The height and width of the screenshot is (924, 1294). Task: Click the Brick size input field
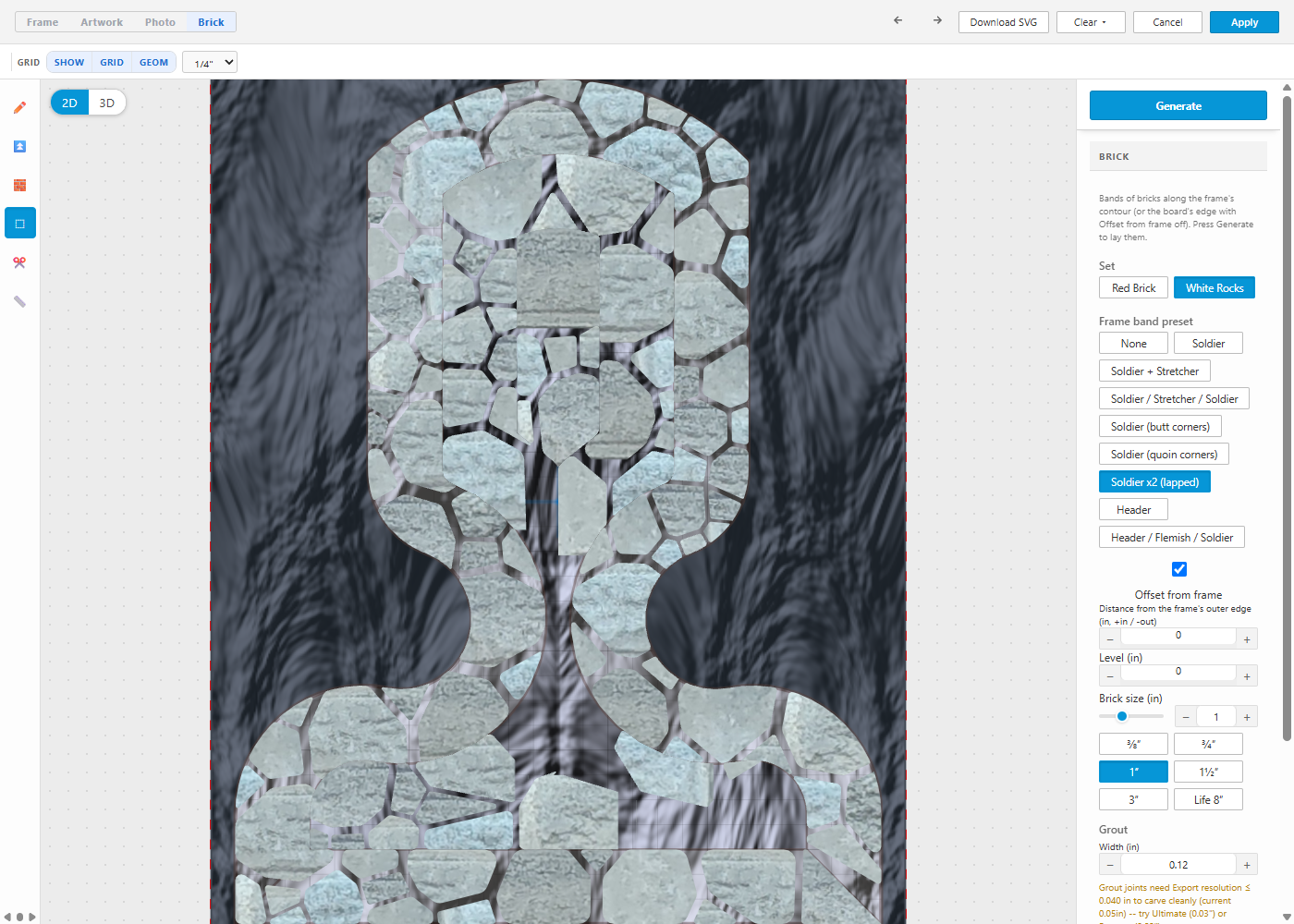tap(1216, 717)
